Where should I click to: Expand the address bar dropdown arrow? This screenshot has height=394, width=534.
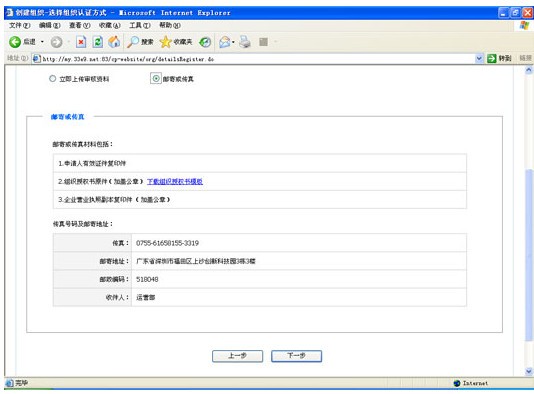click(479, 59)
